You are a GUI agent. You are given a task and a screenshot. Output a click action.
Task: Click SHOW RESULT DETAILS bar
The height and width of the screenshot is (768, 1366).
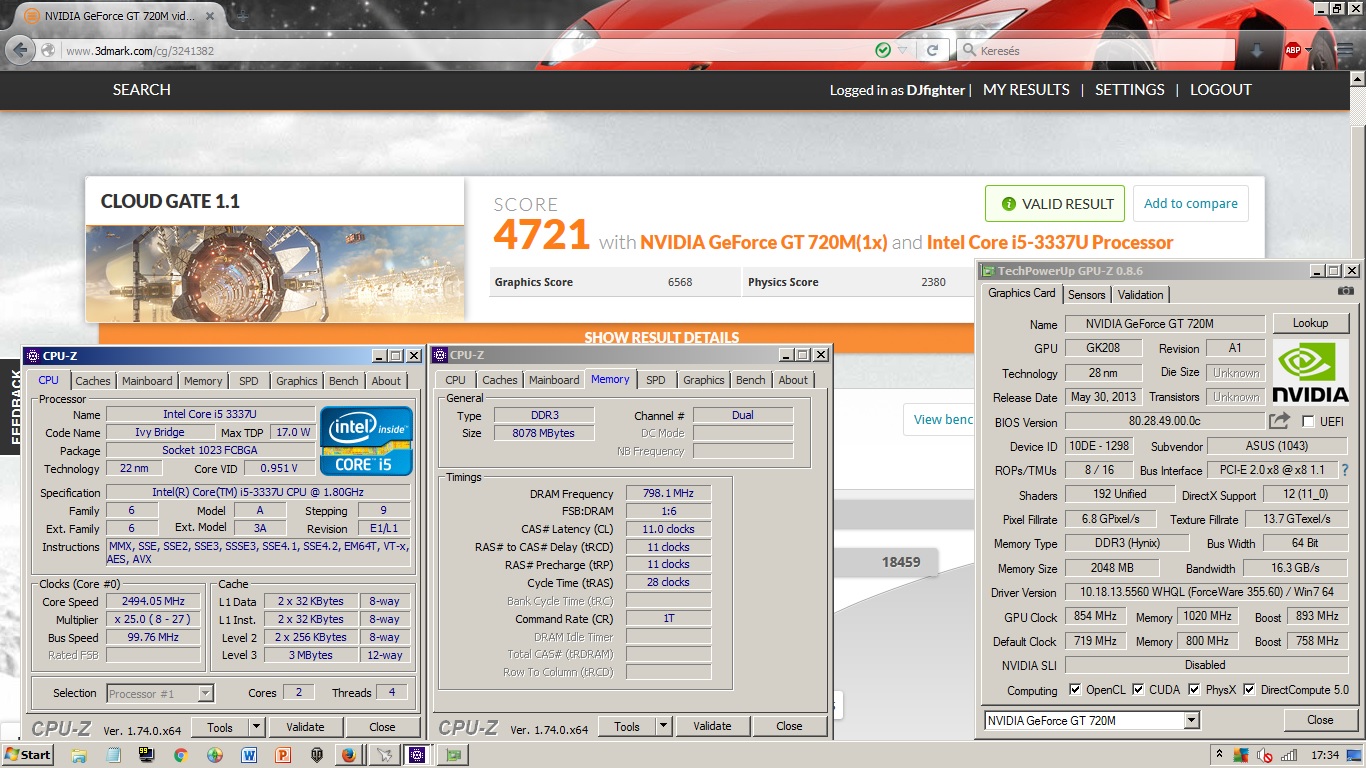pos(662,337)
